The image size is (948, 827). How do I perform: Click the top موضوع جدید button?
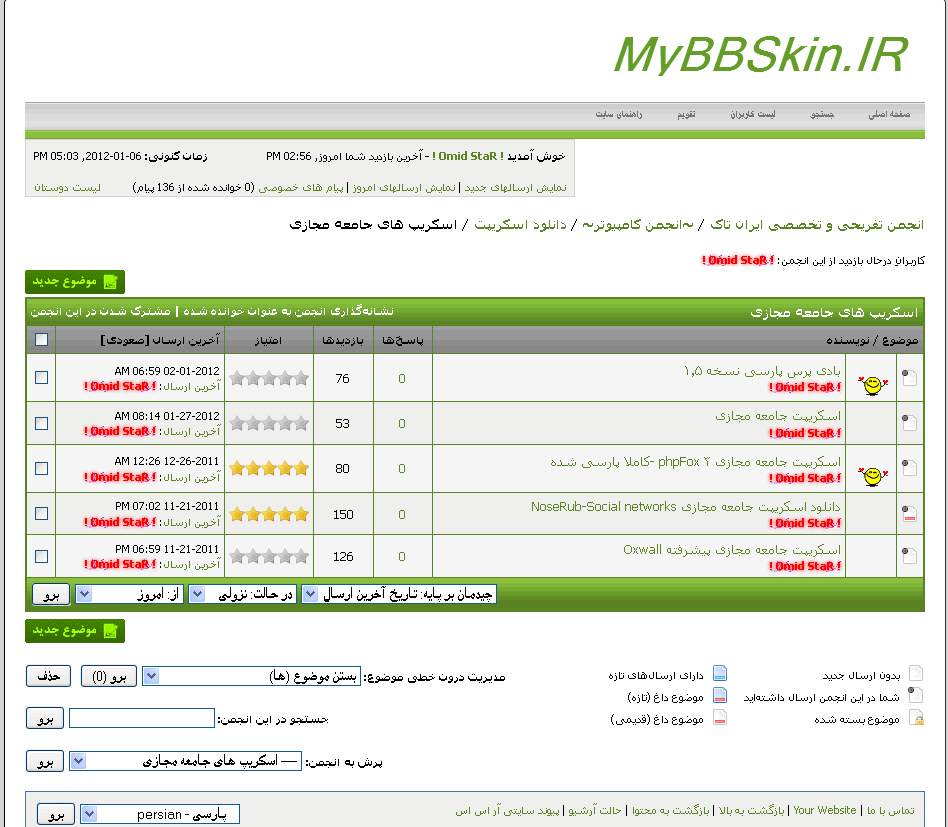pos(75,282)
